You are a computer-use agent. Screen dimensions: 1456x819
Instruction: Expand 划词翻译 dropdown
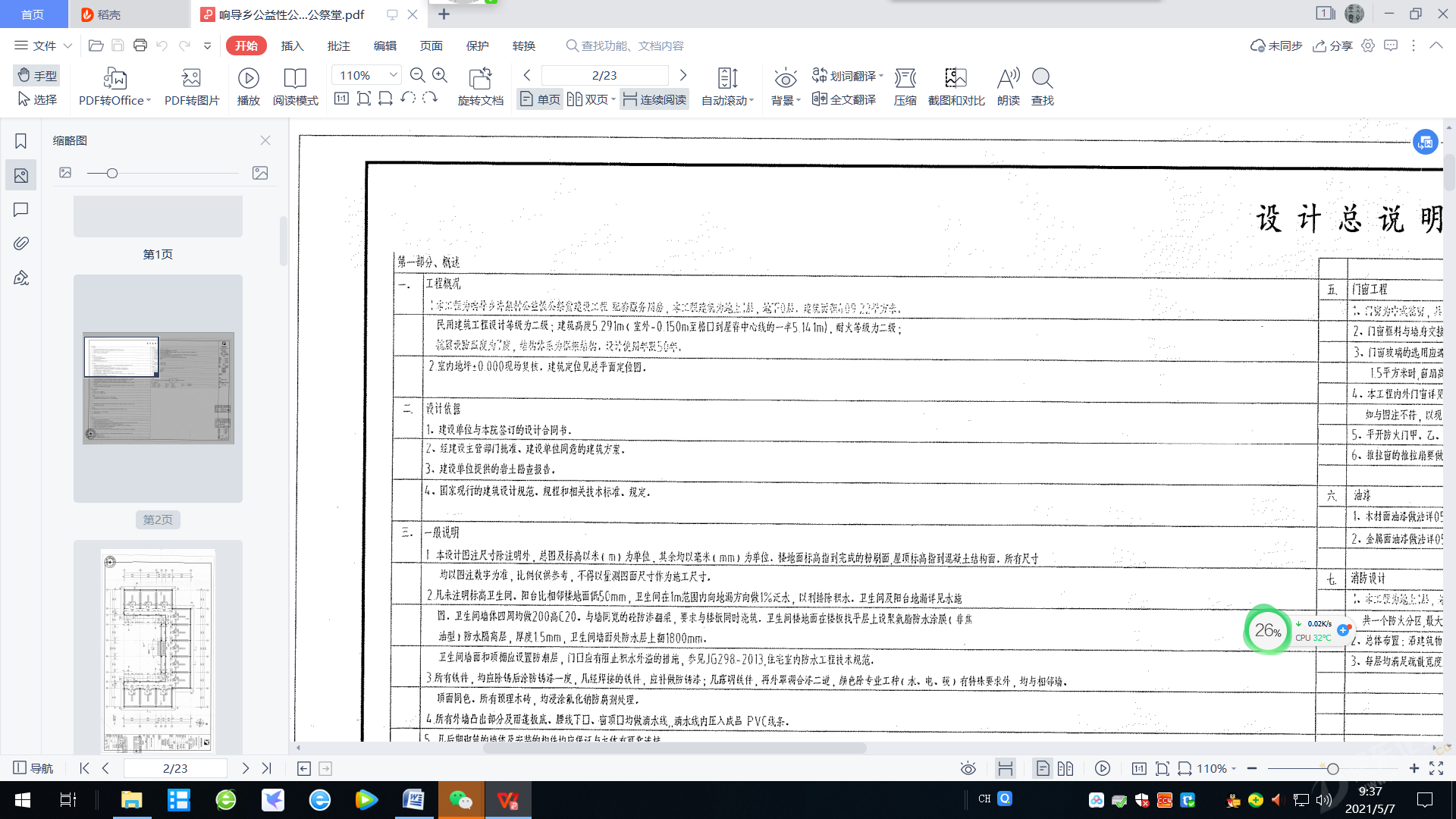coord(881,76)
